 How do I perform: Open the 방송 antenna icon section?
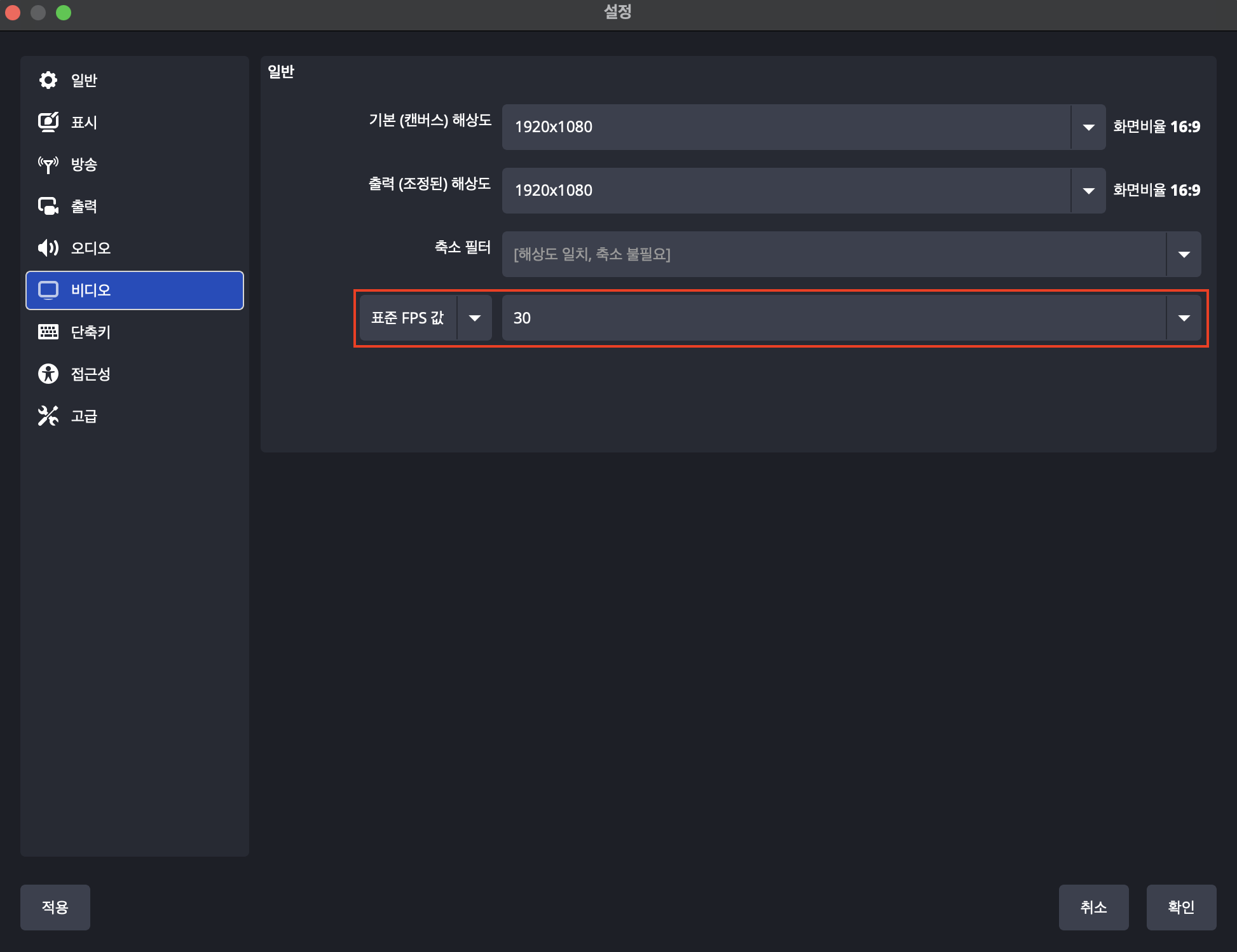tap(48, 165)
